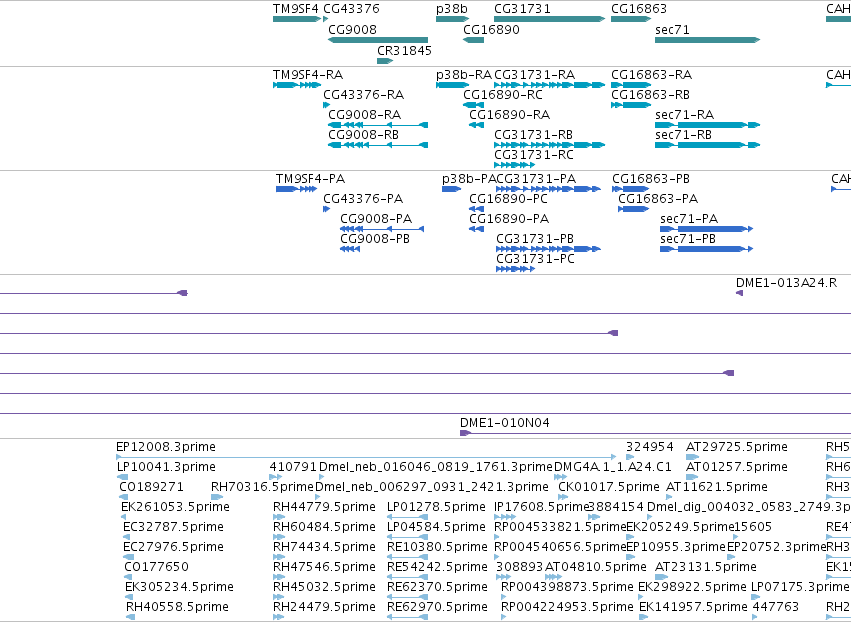Click EST RE10380.5prime

tap(437, 547)
